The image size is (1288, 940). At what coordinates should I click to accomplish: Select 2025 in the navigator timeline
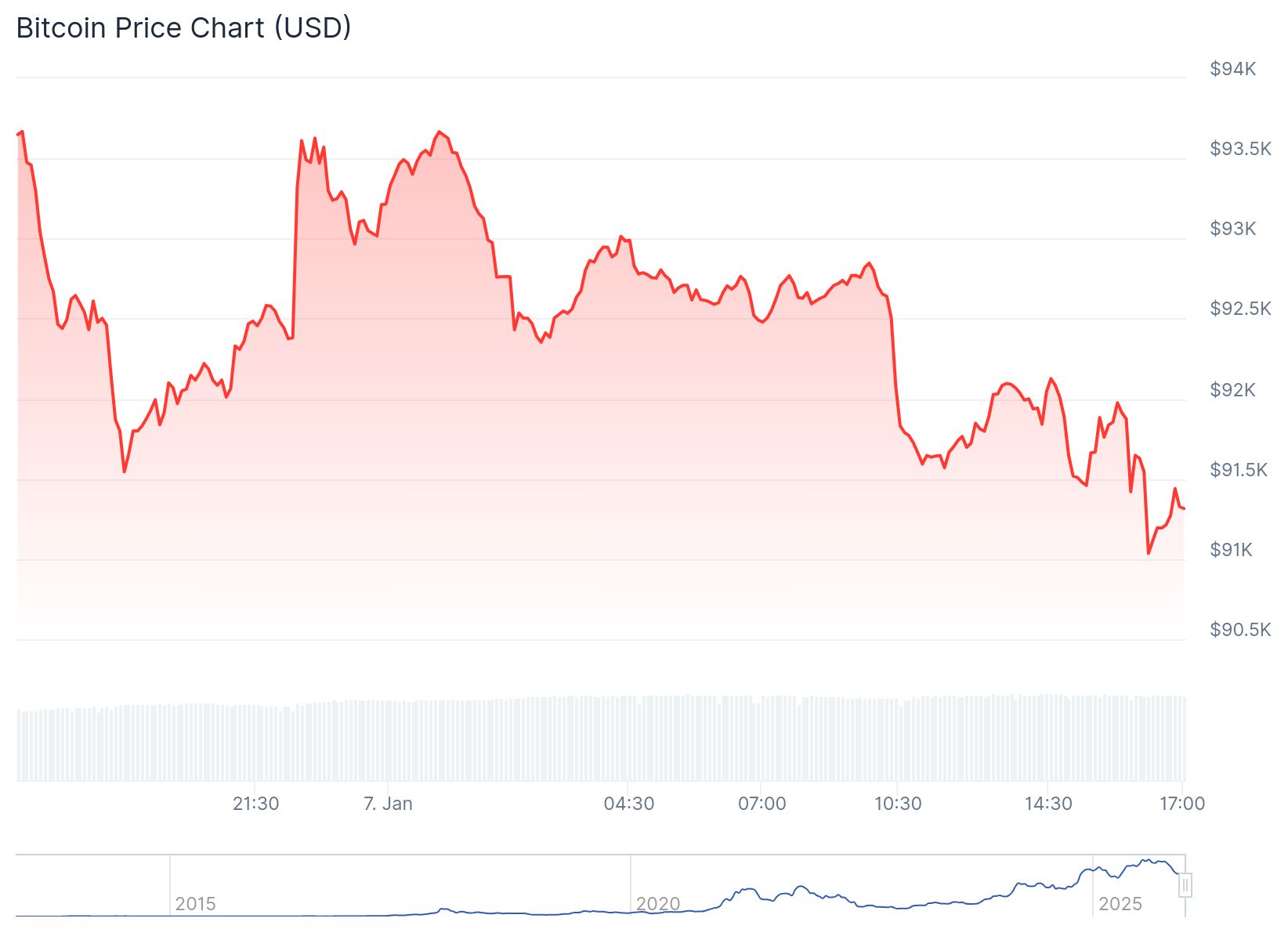pos(1120,904)
